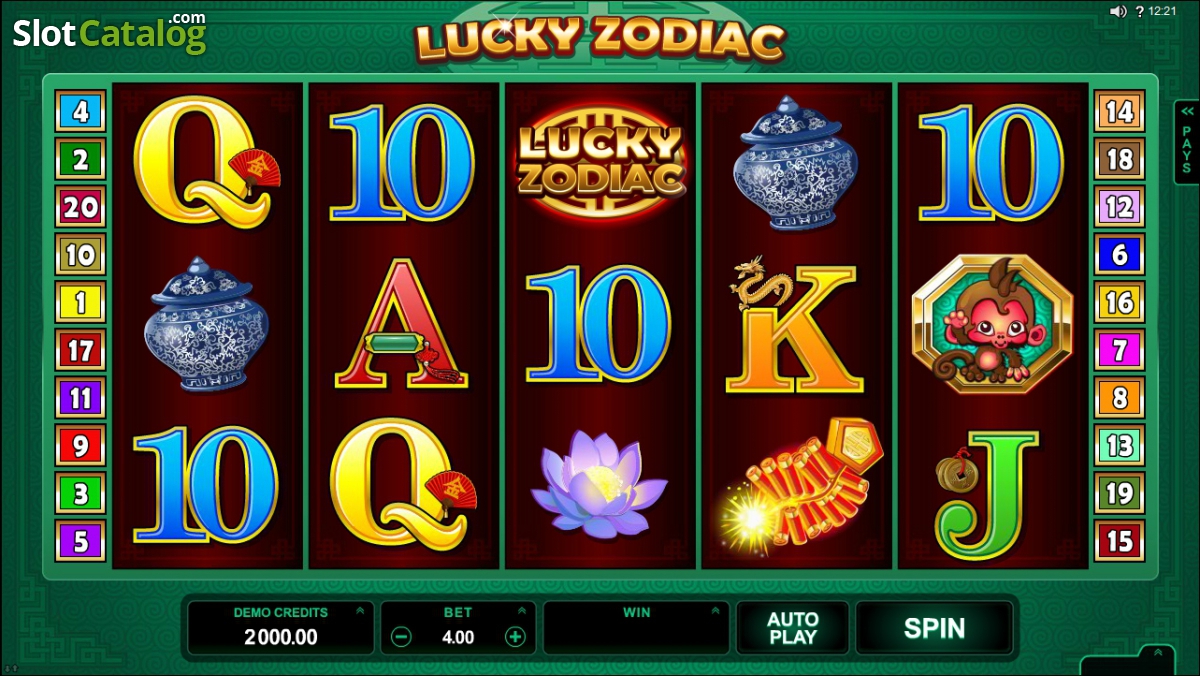Decrease bet with the minus button
Screen dimensions: 1200x676
coord(401,637)
